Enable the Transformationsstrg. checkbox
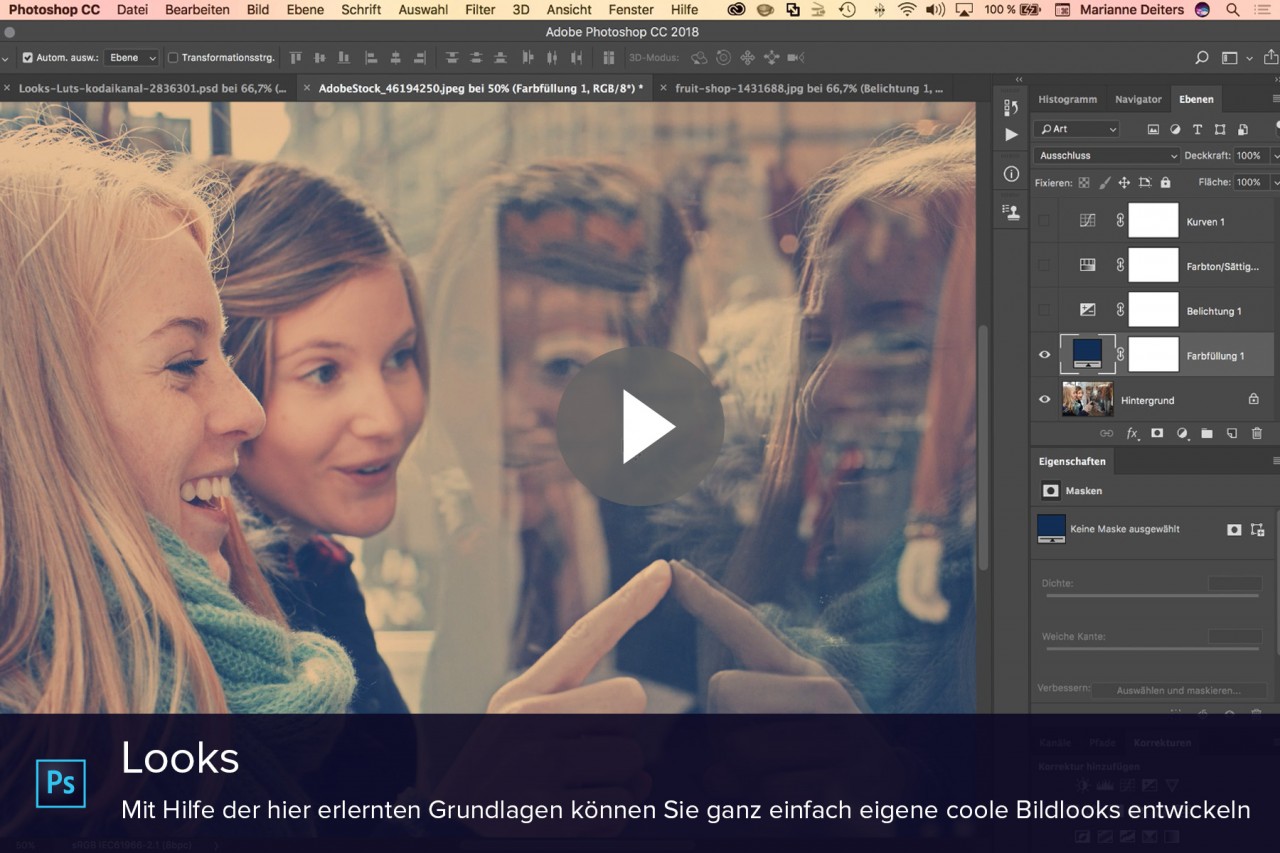 pos(173,58)
